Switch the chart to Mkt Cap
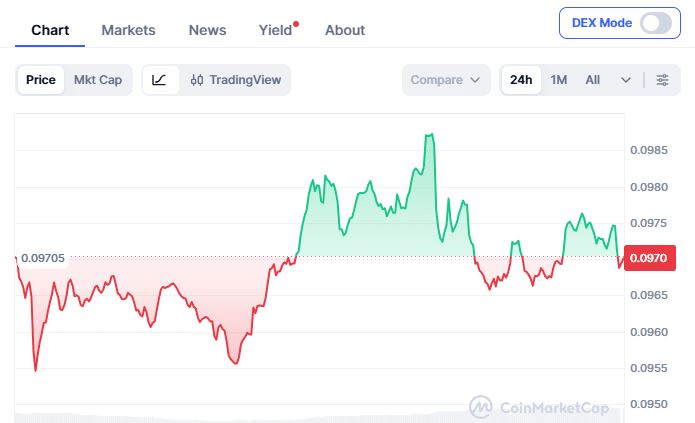The image size is (695, 423). point(98,80)
